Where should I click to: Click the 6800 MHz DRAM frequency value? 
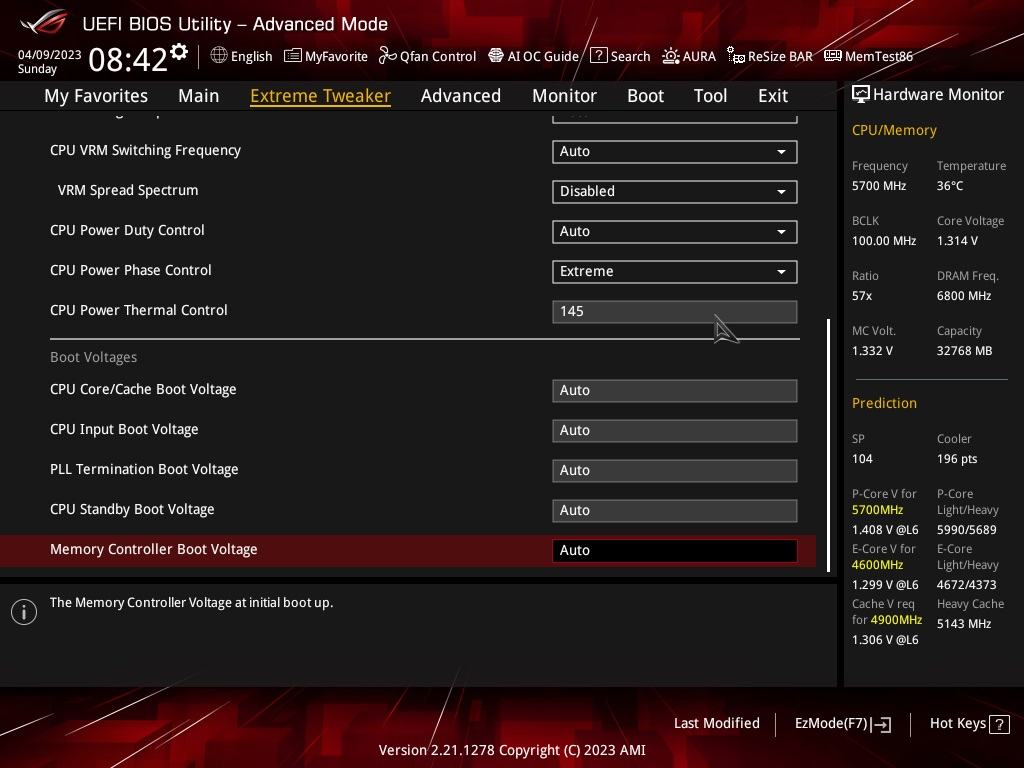tap(964, 296)
